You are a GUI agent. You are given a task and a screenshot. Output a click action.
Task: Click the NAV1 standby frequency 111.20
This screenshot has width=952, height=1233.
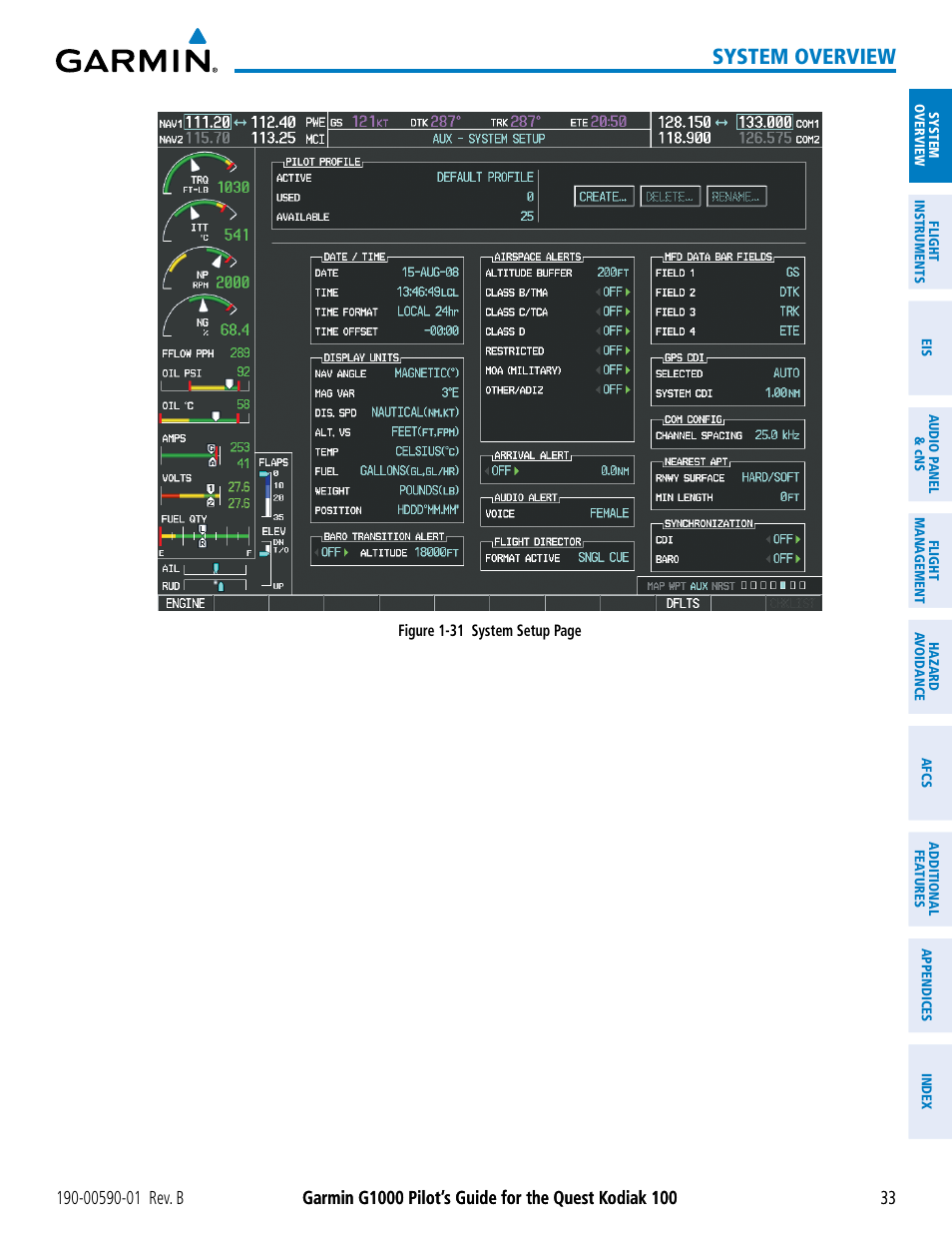pos(208,123)
